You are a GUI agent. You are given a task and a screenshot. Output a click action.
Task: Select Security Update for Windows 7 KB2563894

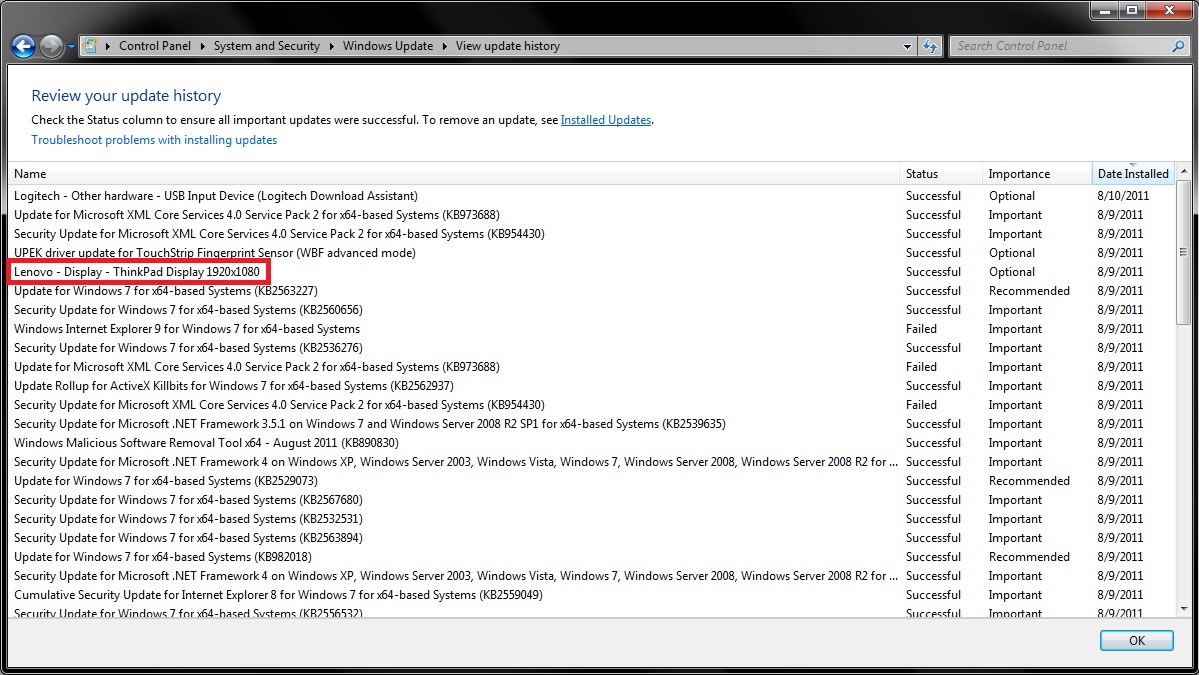click(x=592, y=538)
